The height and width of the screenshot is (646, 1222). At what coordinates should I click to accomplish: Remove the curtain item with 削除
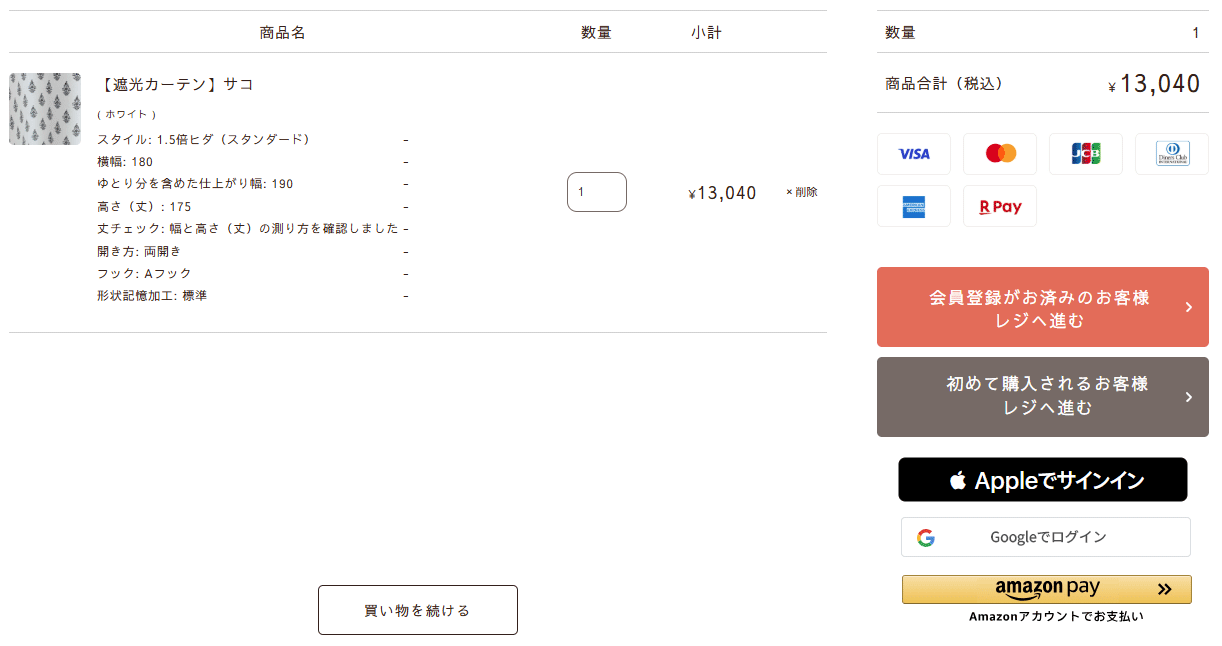pyautogui.click(x=802, y=192)
